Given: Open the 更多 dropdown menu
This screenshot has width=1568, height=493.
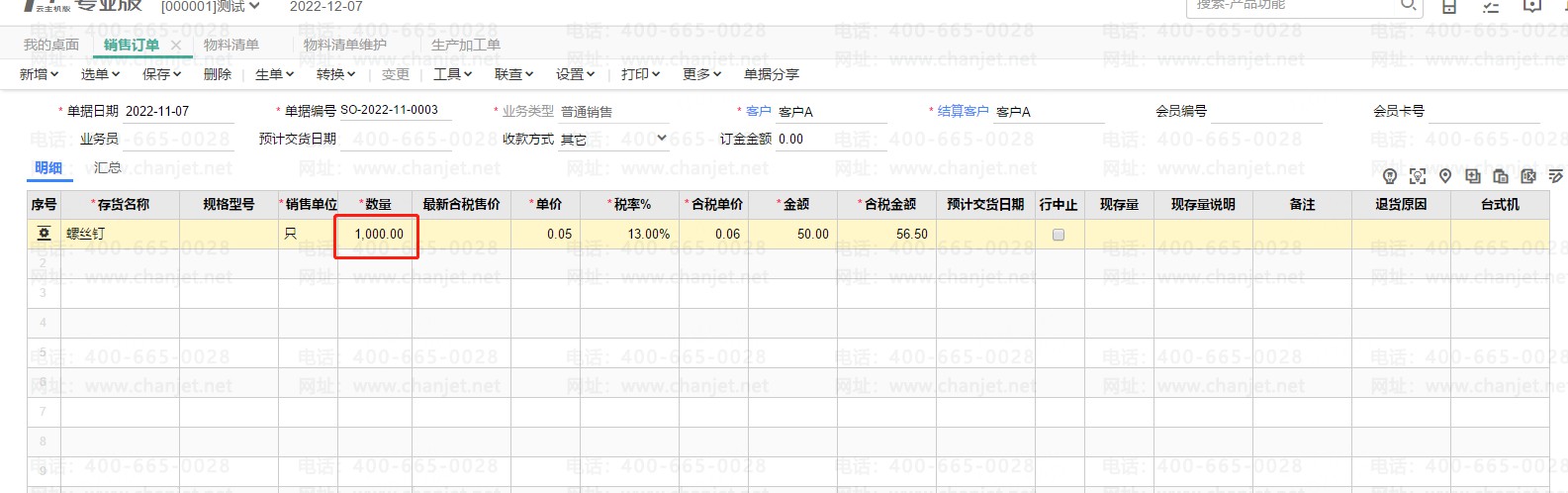Looking at the screenshot, I should click(702, 74).
